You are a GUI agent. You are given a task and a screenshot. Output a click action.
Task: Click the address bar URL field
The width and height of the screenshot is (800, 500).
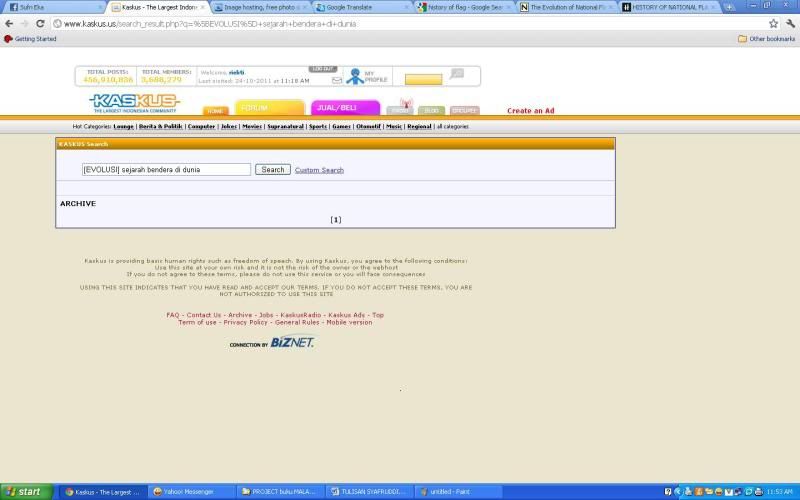[x=408, y=23]
